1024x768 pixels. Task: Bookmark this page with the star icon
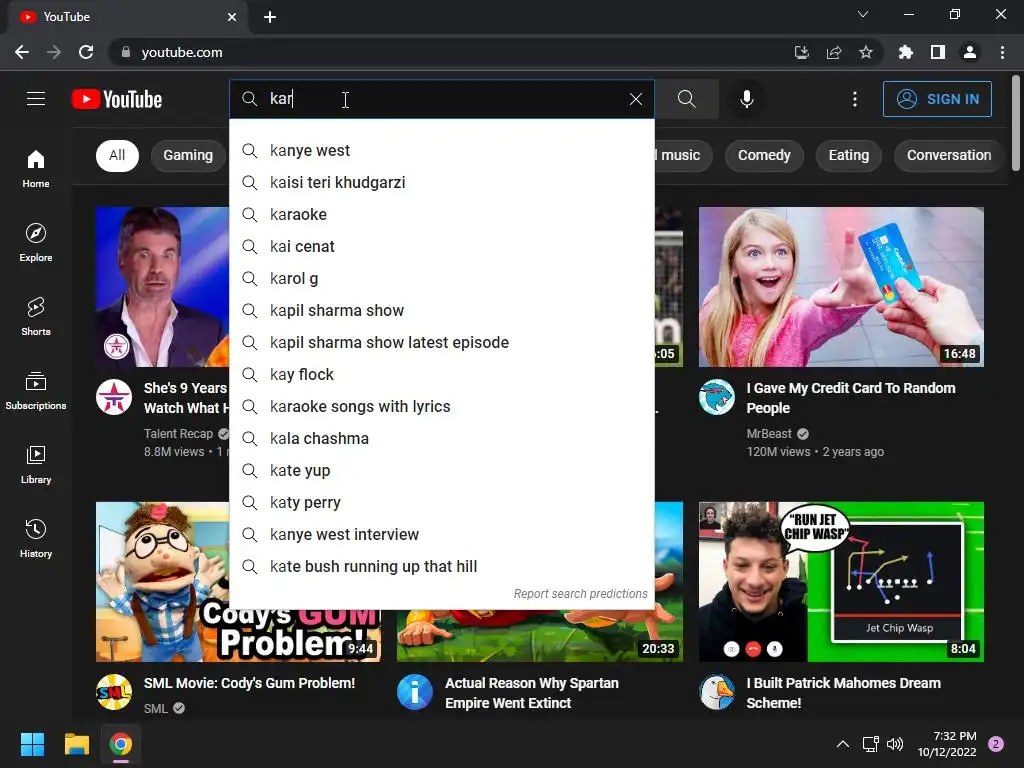click(865, 52)
